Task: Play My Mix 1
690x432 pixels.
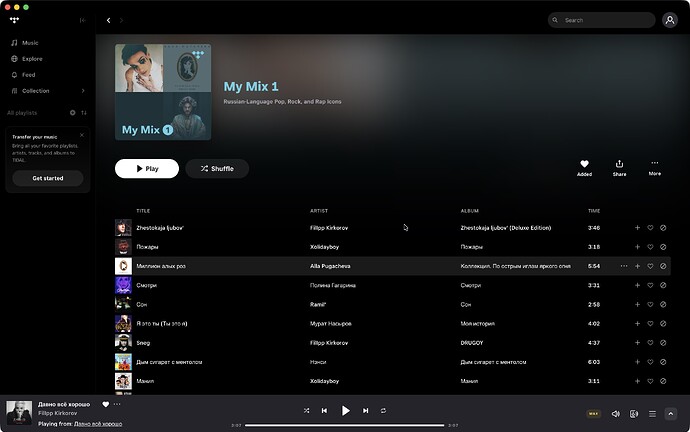Action: point(147,168)
